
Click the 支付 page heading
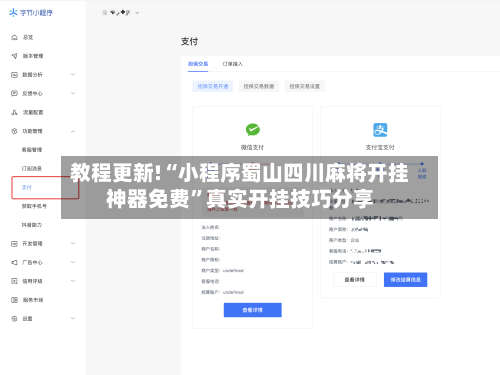(189, 41)
